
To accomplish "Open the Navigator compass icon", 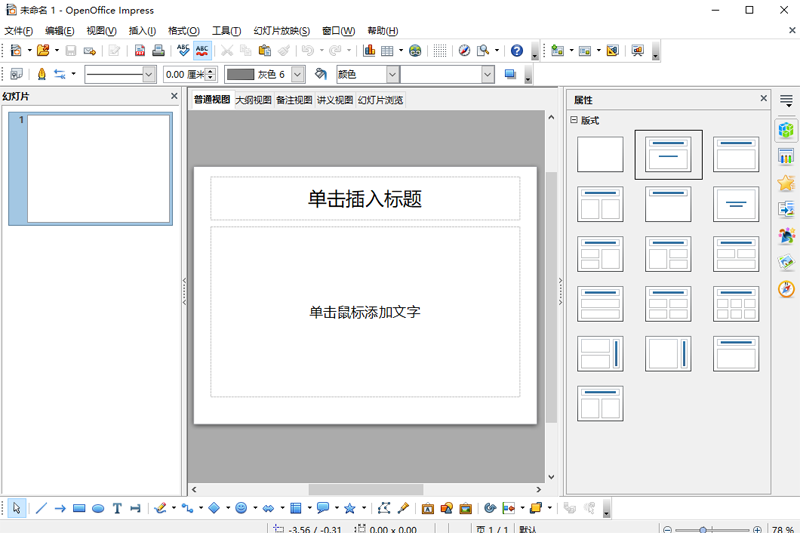I will (x=464, y=50).
